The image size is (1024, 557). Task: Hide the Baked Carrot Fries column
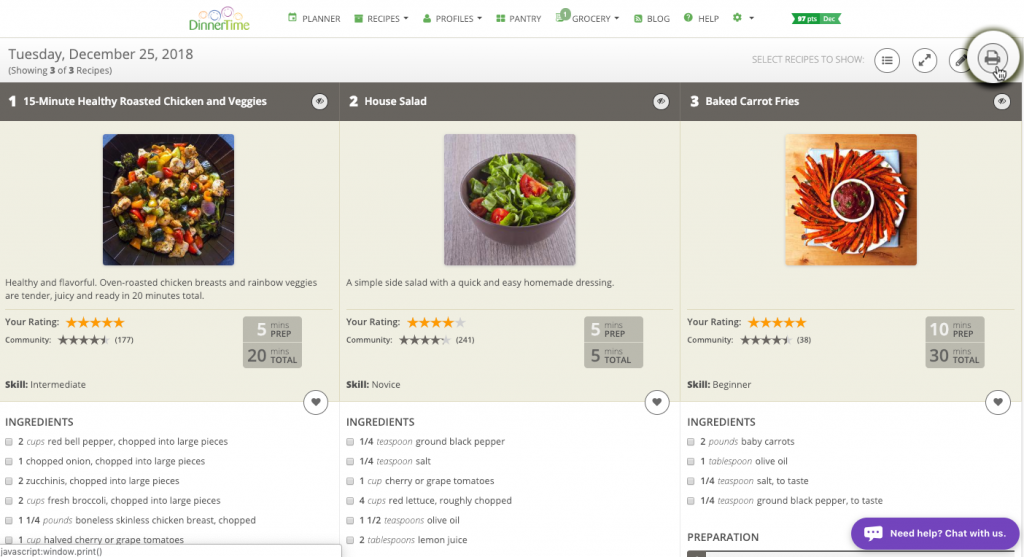(x=1002, y=101)
